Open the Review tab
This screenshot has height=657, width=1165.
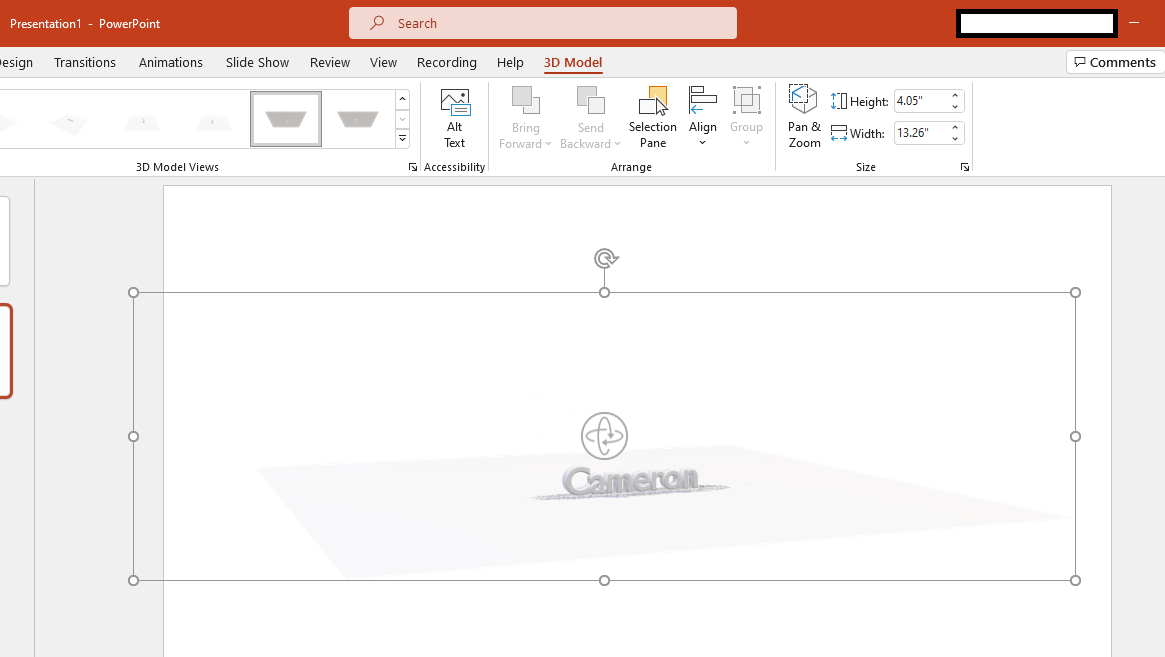[330, 62]
